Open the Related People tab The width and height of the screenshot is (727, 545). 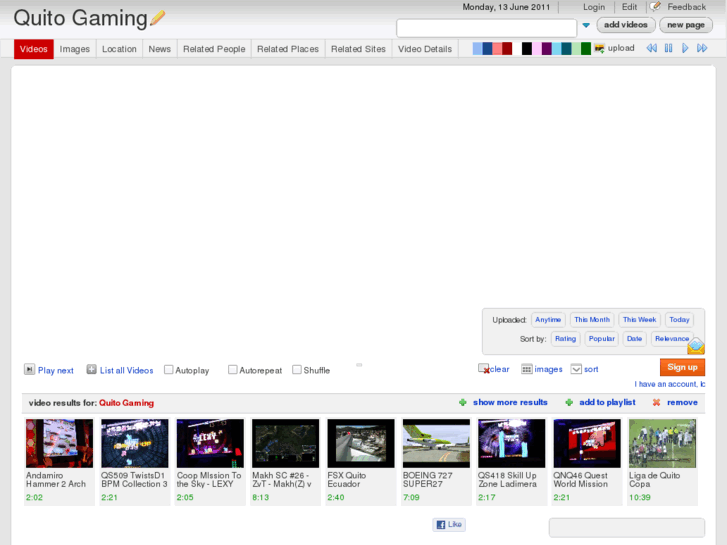214,49
